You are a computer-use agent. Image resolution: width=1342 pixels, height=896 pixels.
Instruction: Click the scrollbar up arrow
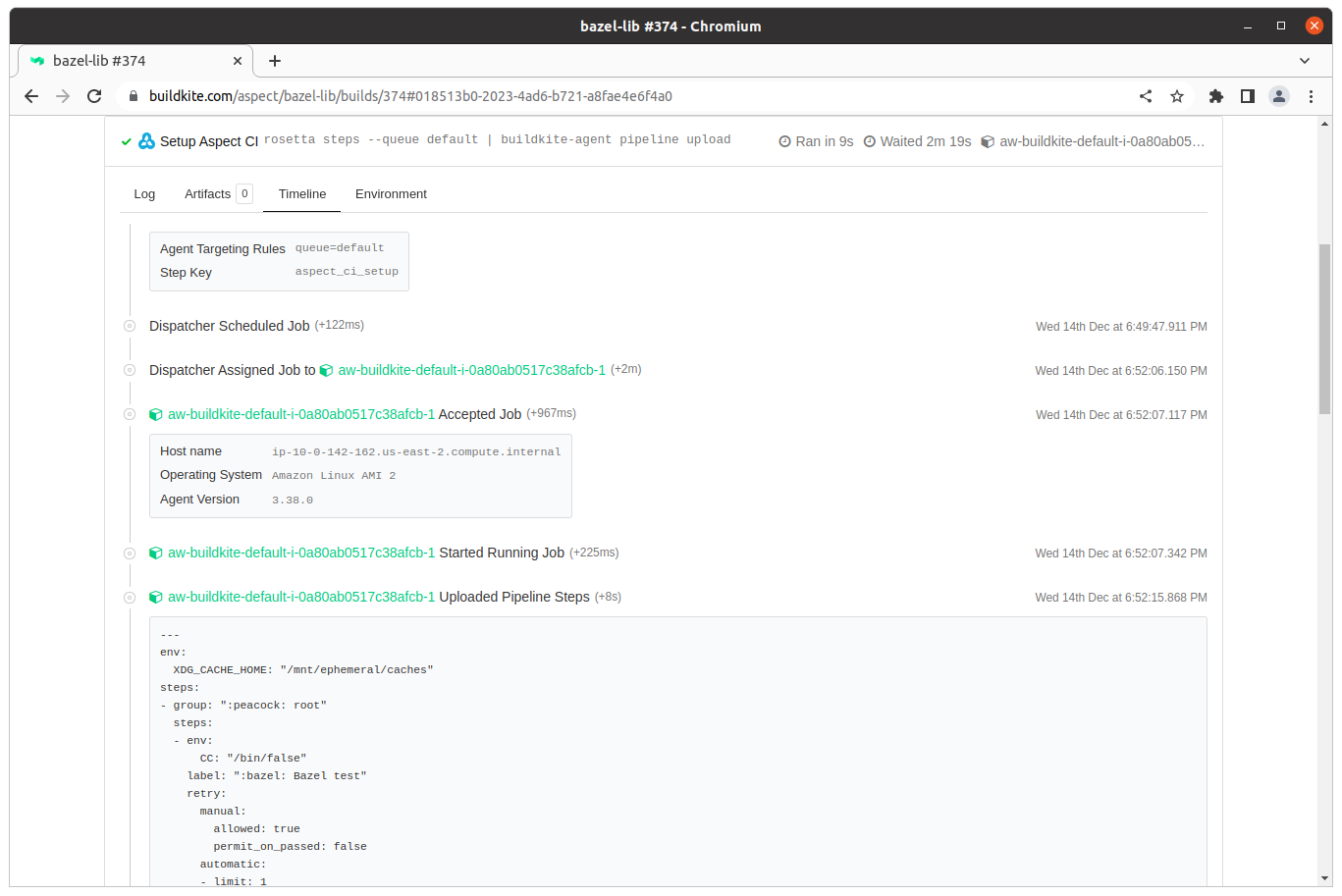click(1325, 124)
